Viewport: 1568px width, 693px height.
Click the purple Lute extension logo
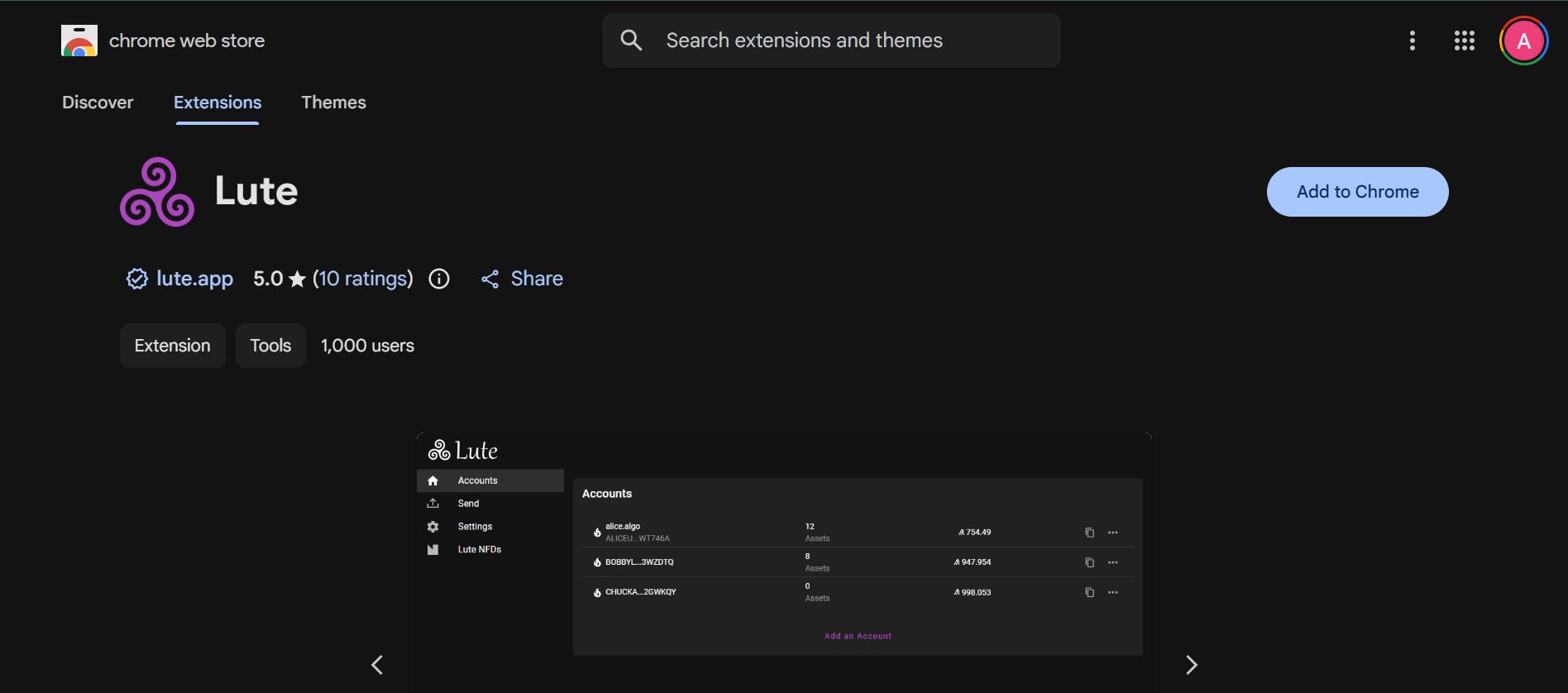(157, 192)
